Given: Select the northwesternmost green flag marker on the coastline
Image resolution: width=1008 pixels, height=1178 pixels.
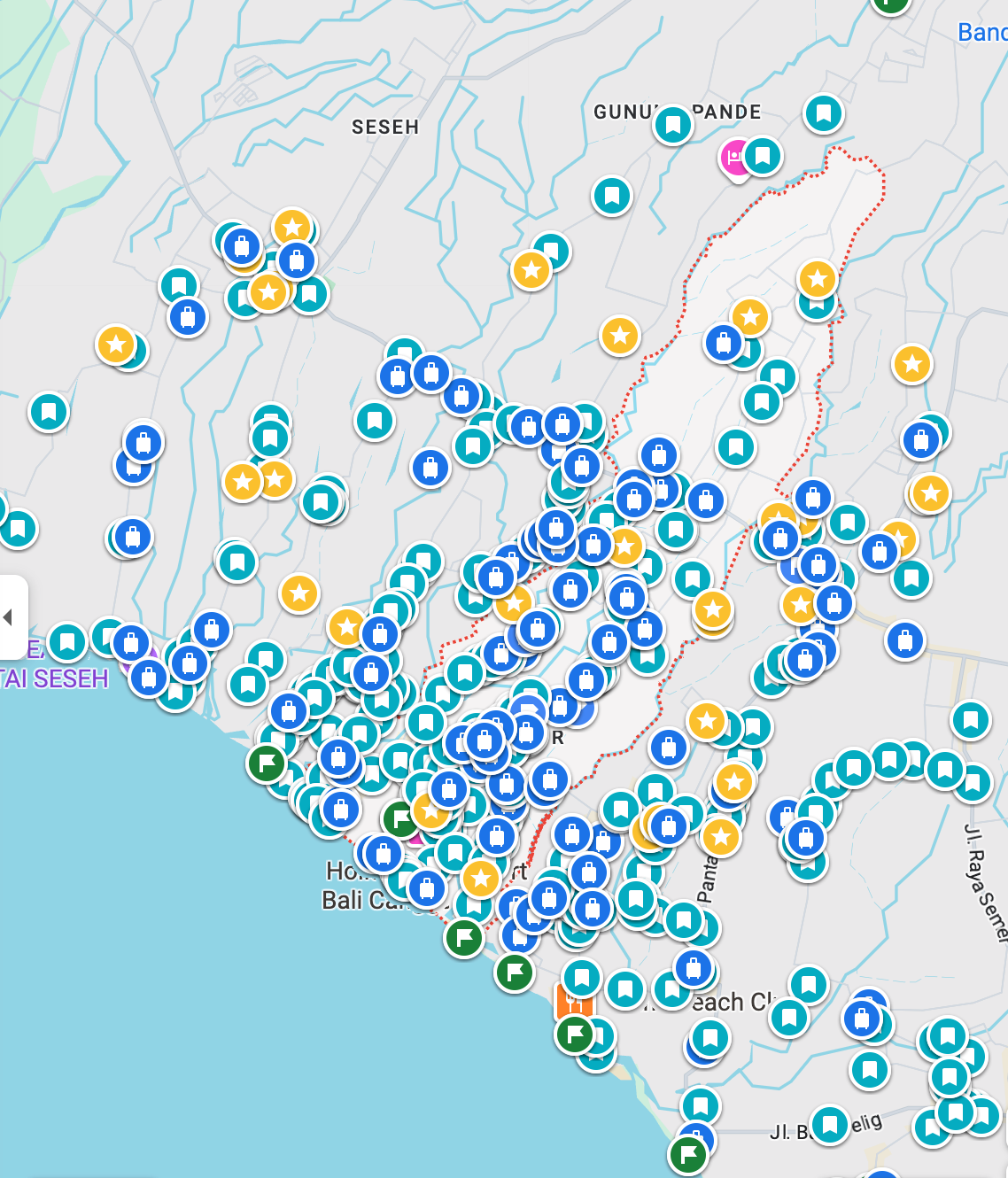Looking at the screenshot, I should 267,763.
